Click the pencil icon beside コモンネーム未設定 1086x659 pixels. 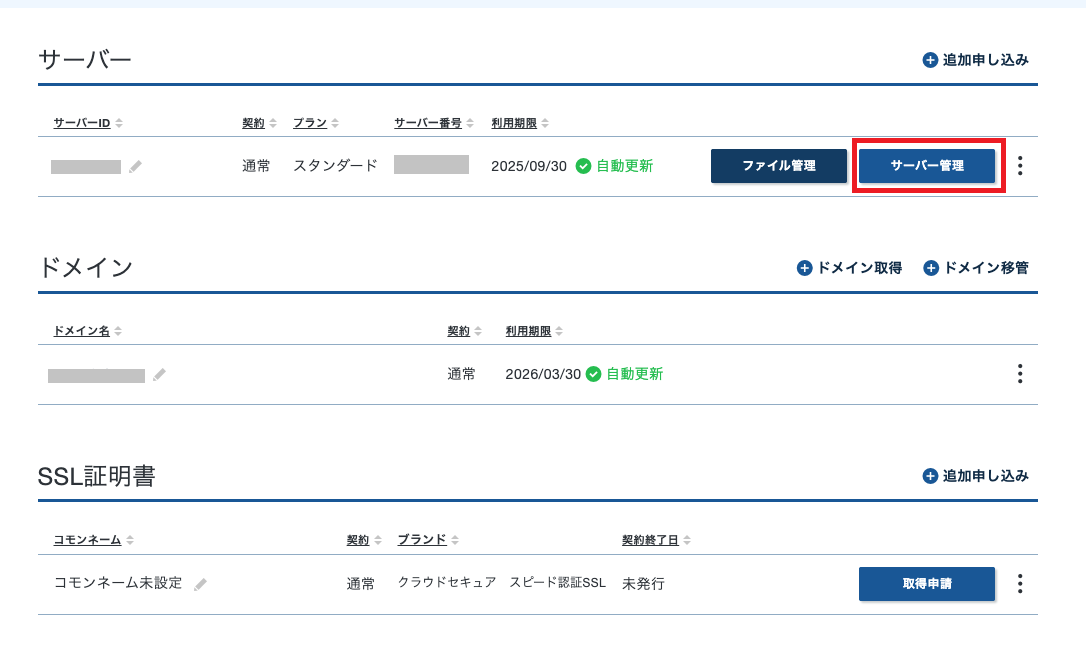click(200, 584)
